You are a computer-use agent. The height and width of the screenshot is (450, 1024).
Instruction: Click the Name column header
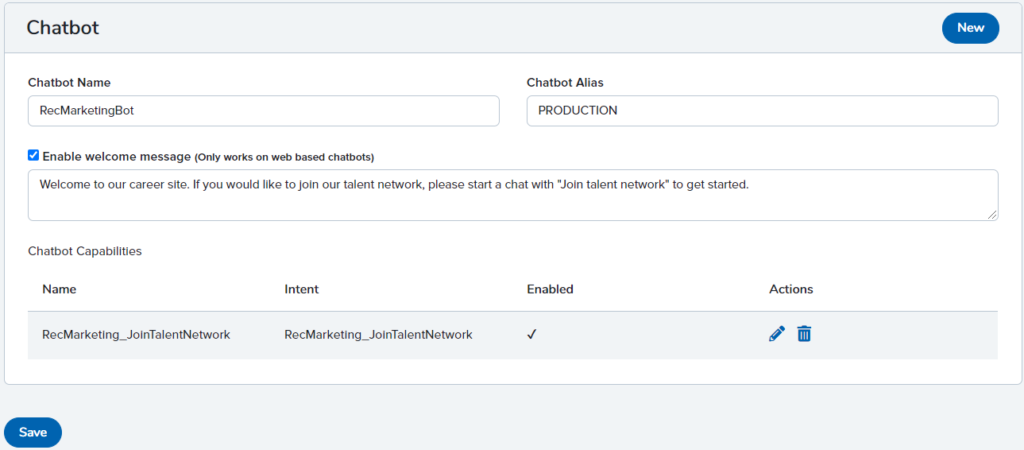tap(59, 289)
